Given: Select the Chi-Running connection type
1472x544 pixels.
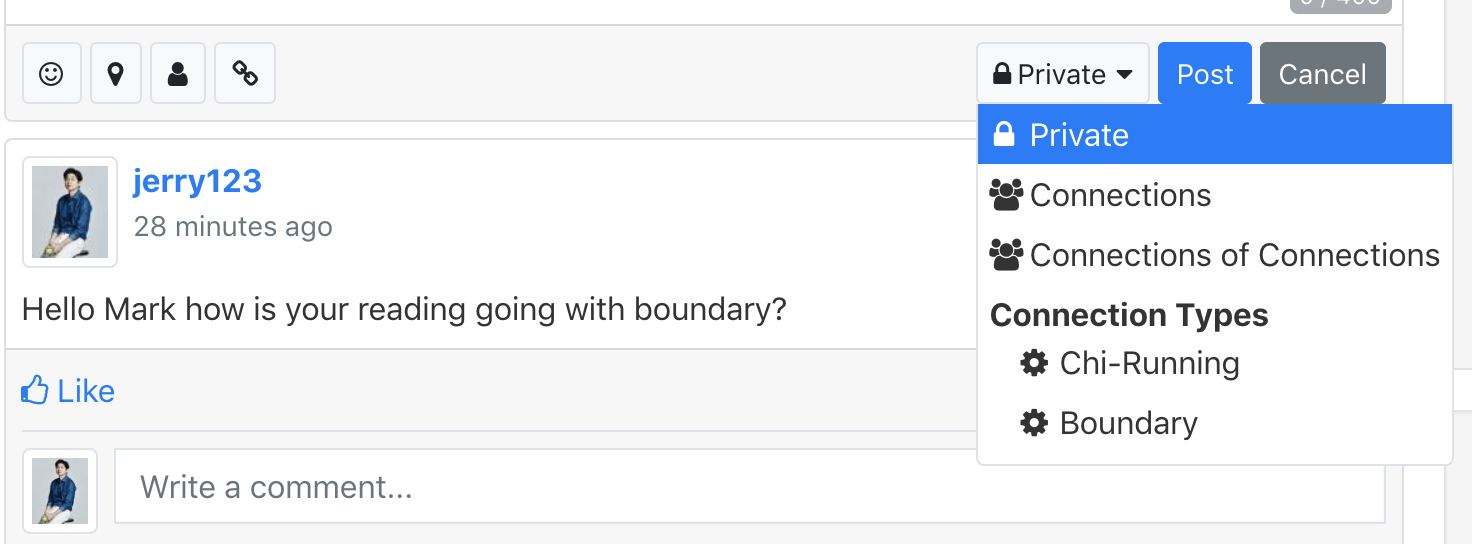Looking at the screenshot, I should click(x=1214, y=363).
